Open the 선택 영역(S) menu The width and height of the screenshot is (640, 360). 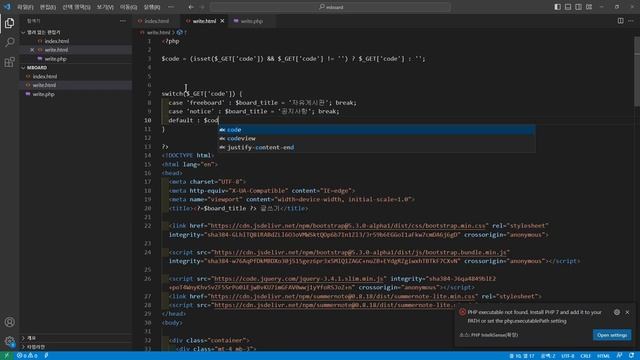(76, 7)
